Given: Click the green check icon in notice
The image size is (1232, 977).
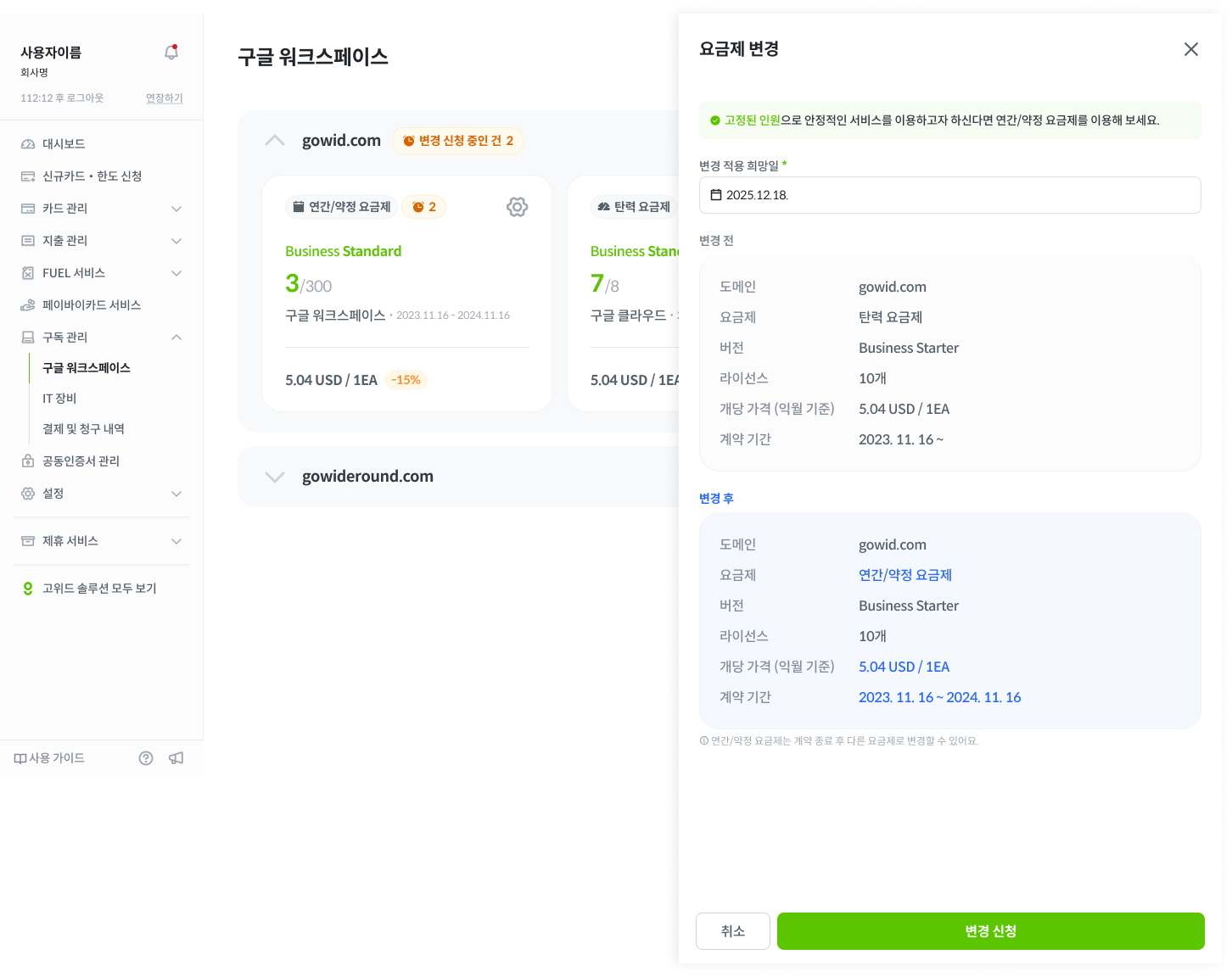Looking at the screenshot, I should pyautogui.click(x=715, y=120).
